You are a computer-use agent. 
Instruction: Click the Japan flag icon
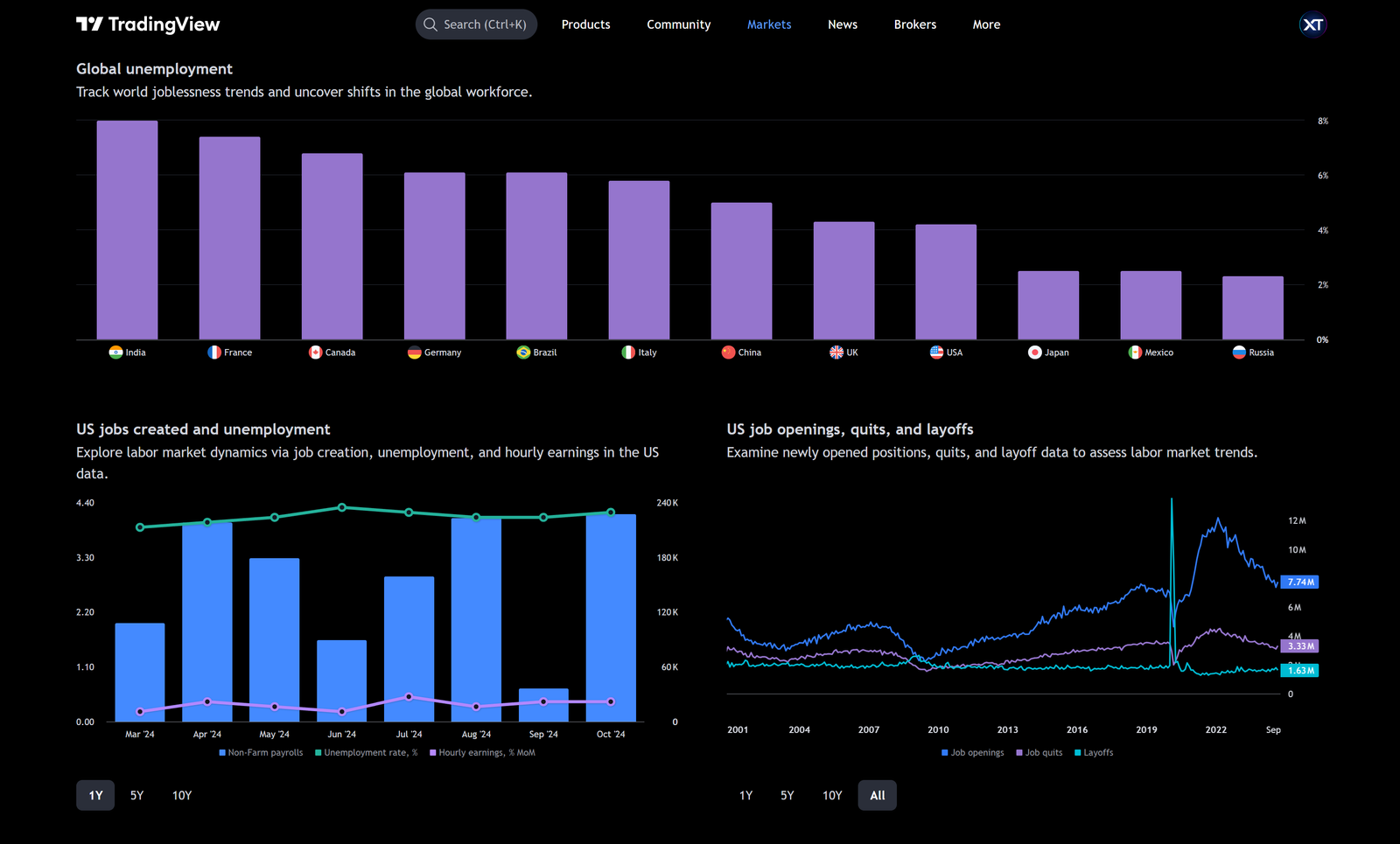(x=1033, y=352)
